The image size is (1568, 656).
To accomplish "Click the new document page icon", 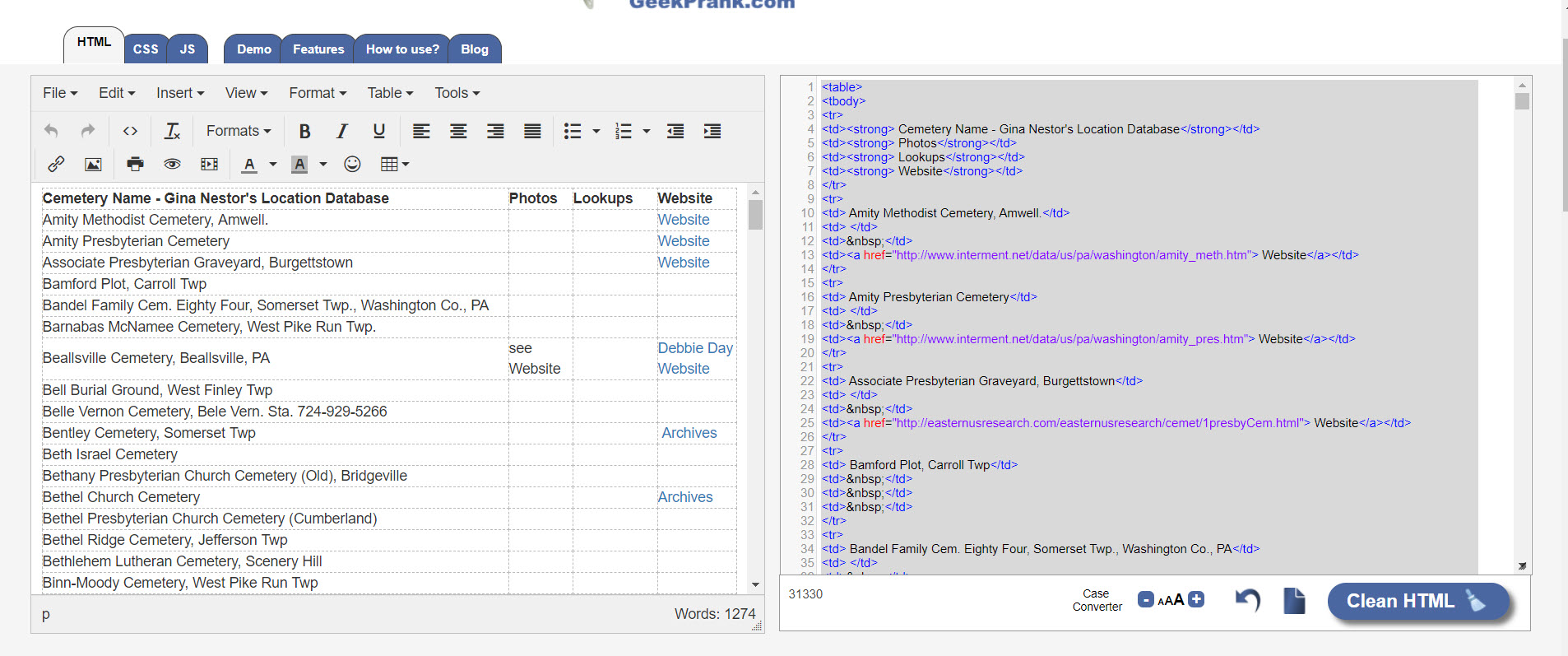I will tap(1294, 600).
